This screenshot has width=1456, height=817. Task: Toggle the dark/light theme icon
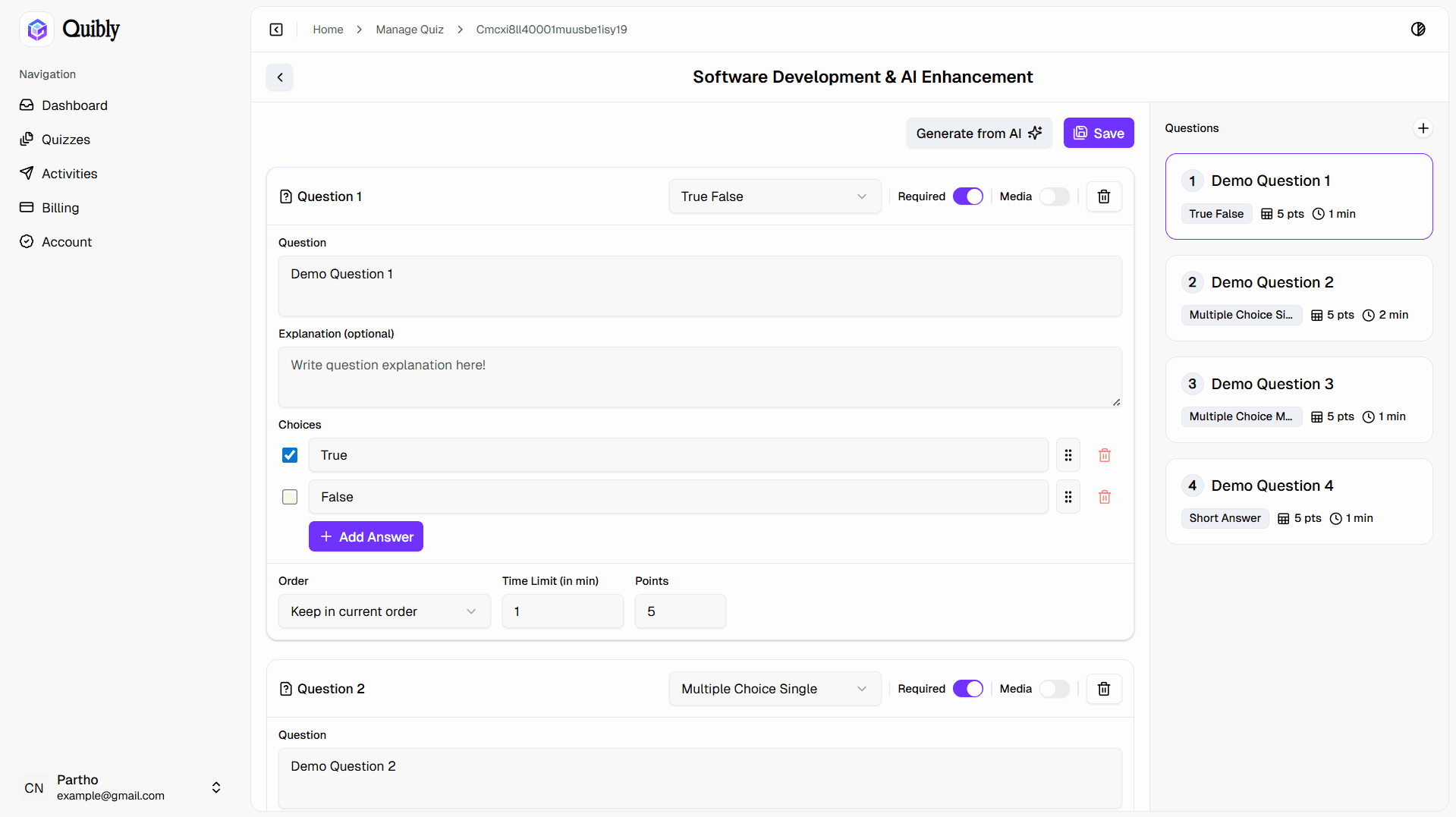[1417, 30]
